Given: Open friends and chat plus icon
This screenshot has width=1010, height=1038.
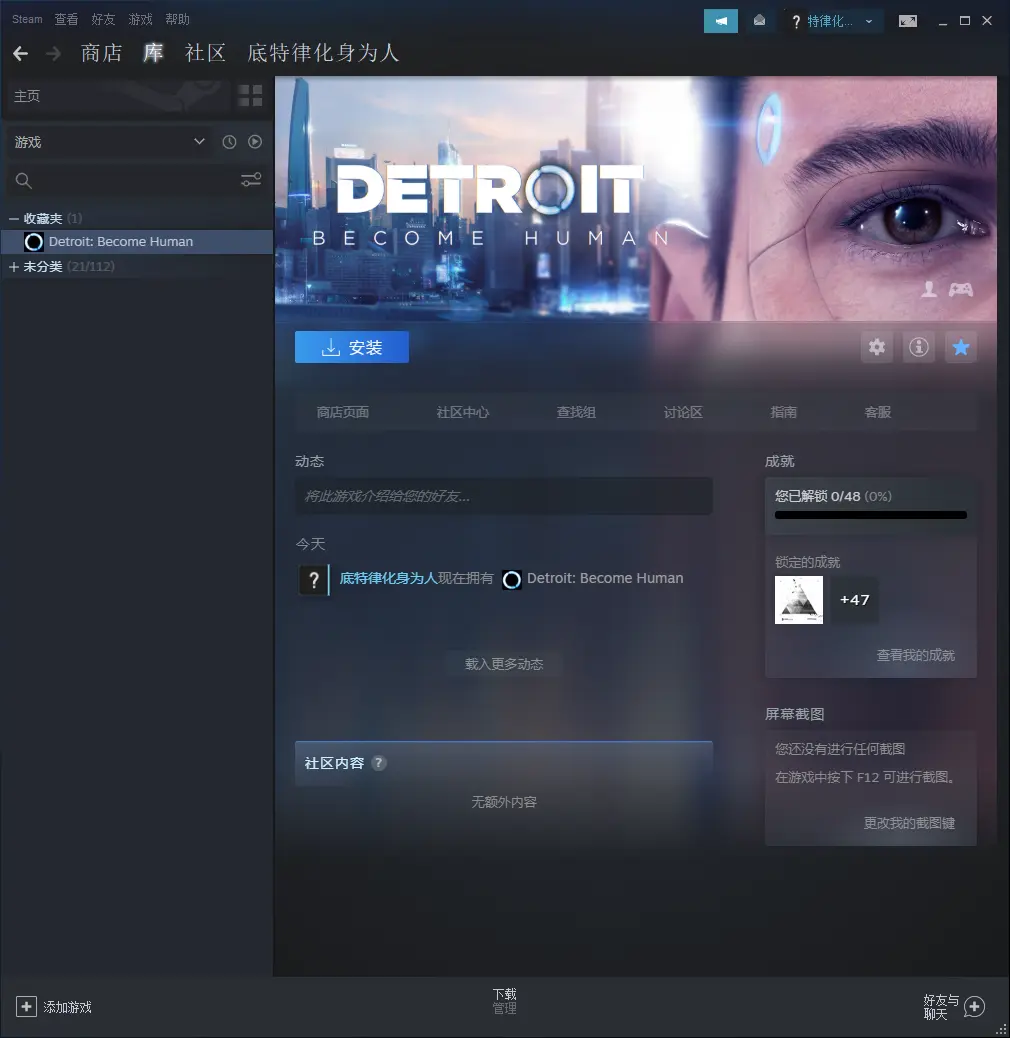Looking at the screenshot, I should pos(974,1007).
